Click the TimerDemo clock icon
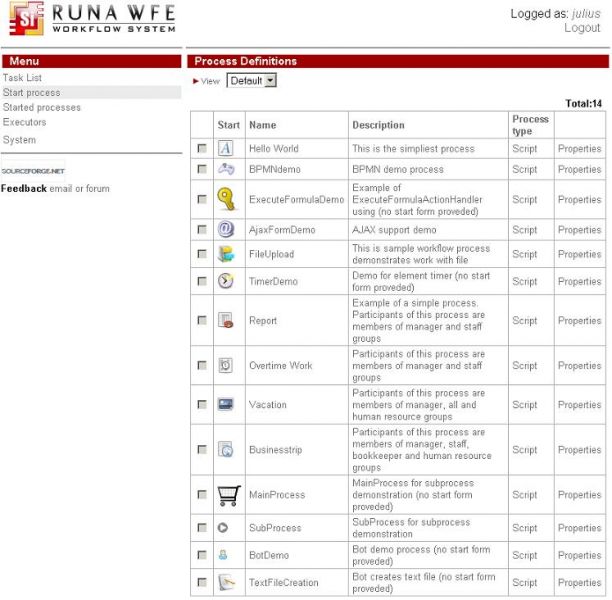Screen dimensions: 612x600 point(226,281)
